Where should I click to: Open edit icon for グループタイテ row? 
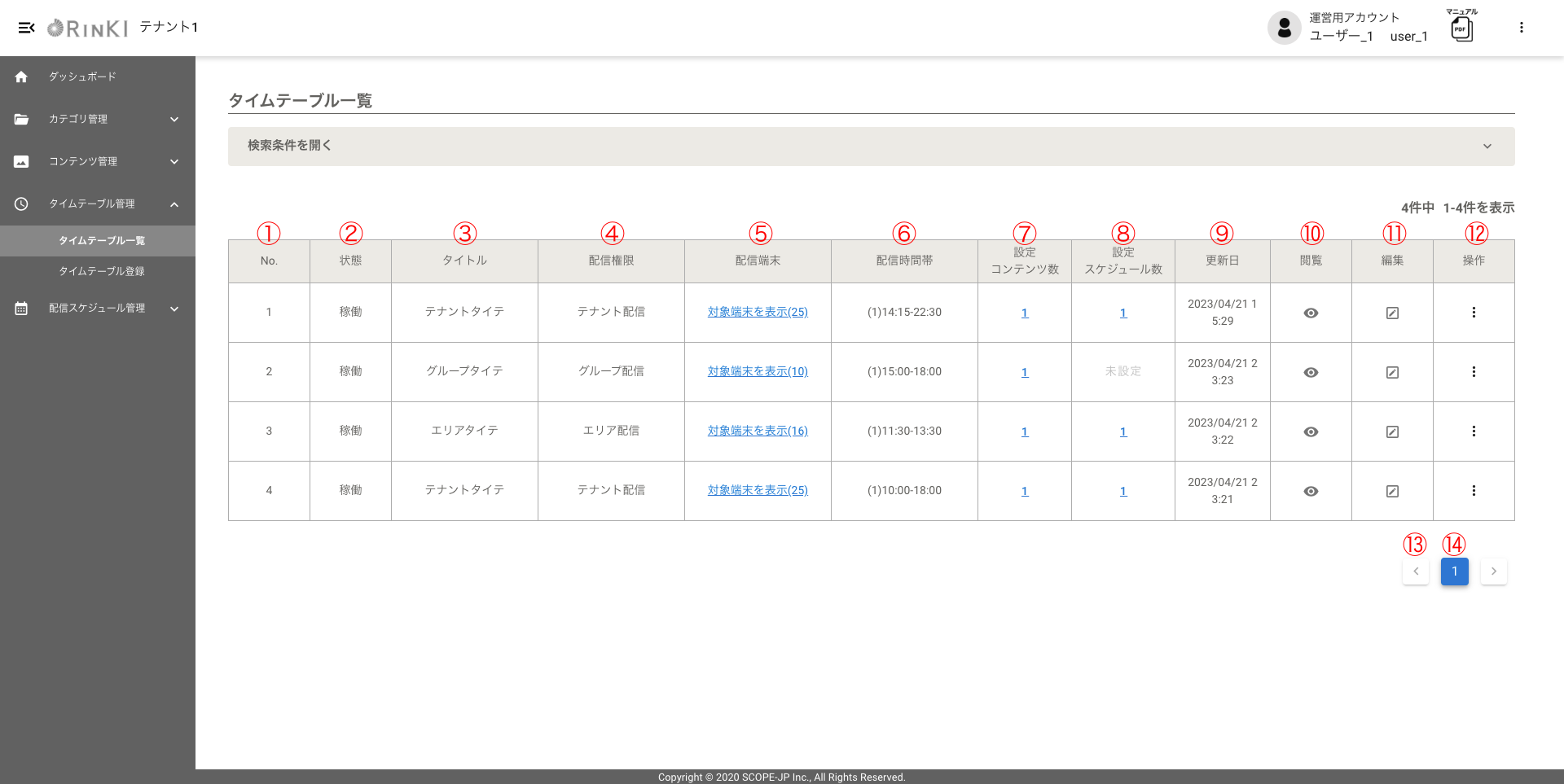(x=1392, y=372)
